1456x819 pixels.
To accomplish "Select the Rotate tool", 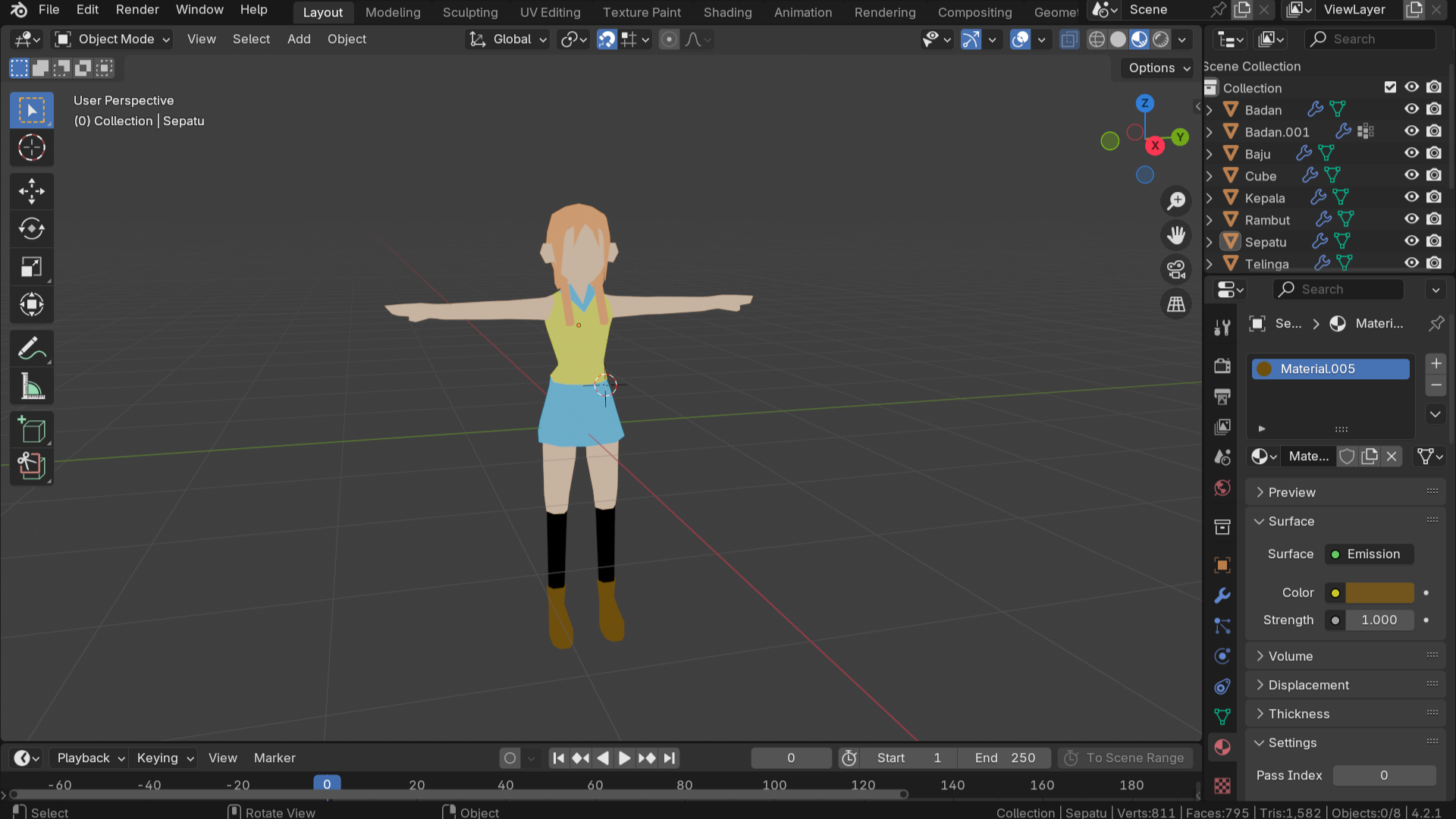I will [31, 229].
